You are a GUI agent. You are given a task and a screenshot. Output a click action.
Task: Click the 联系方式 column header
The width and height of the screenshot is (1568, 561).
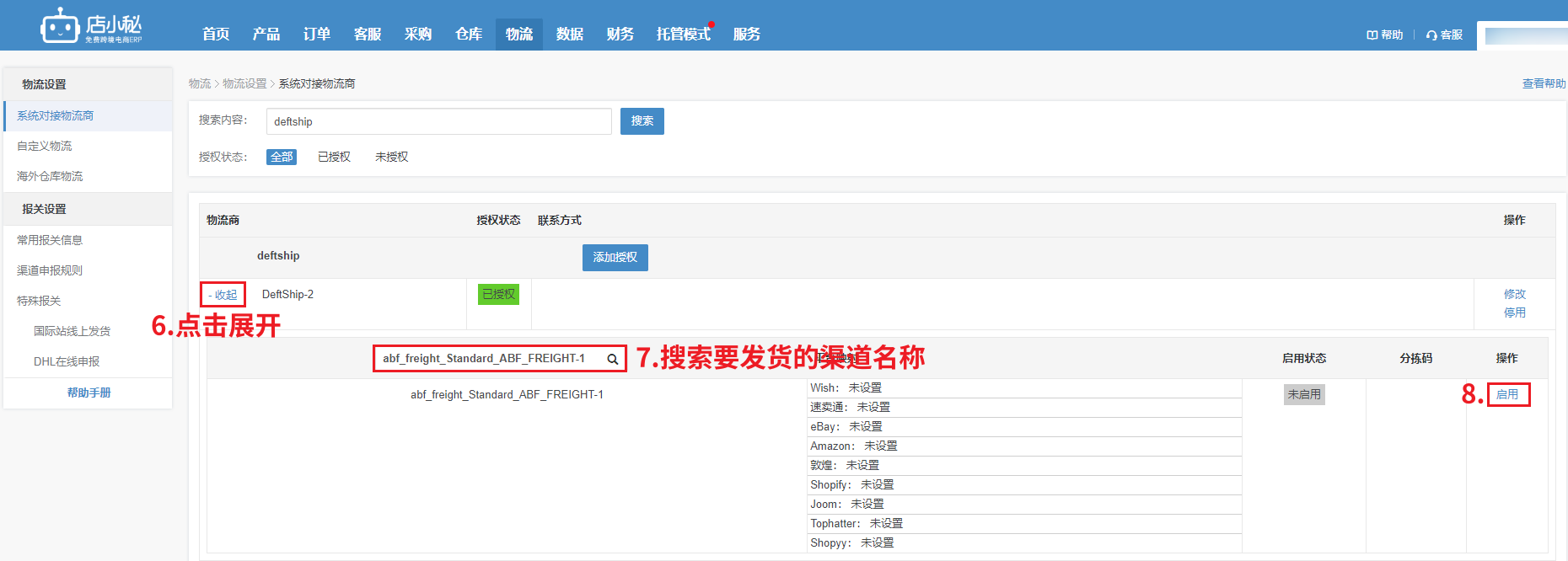click(x=560, y=221)
